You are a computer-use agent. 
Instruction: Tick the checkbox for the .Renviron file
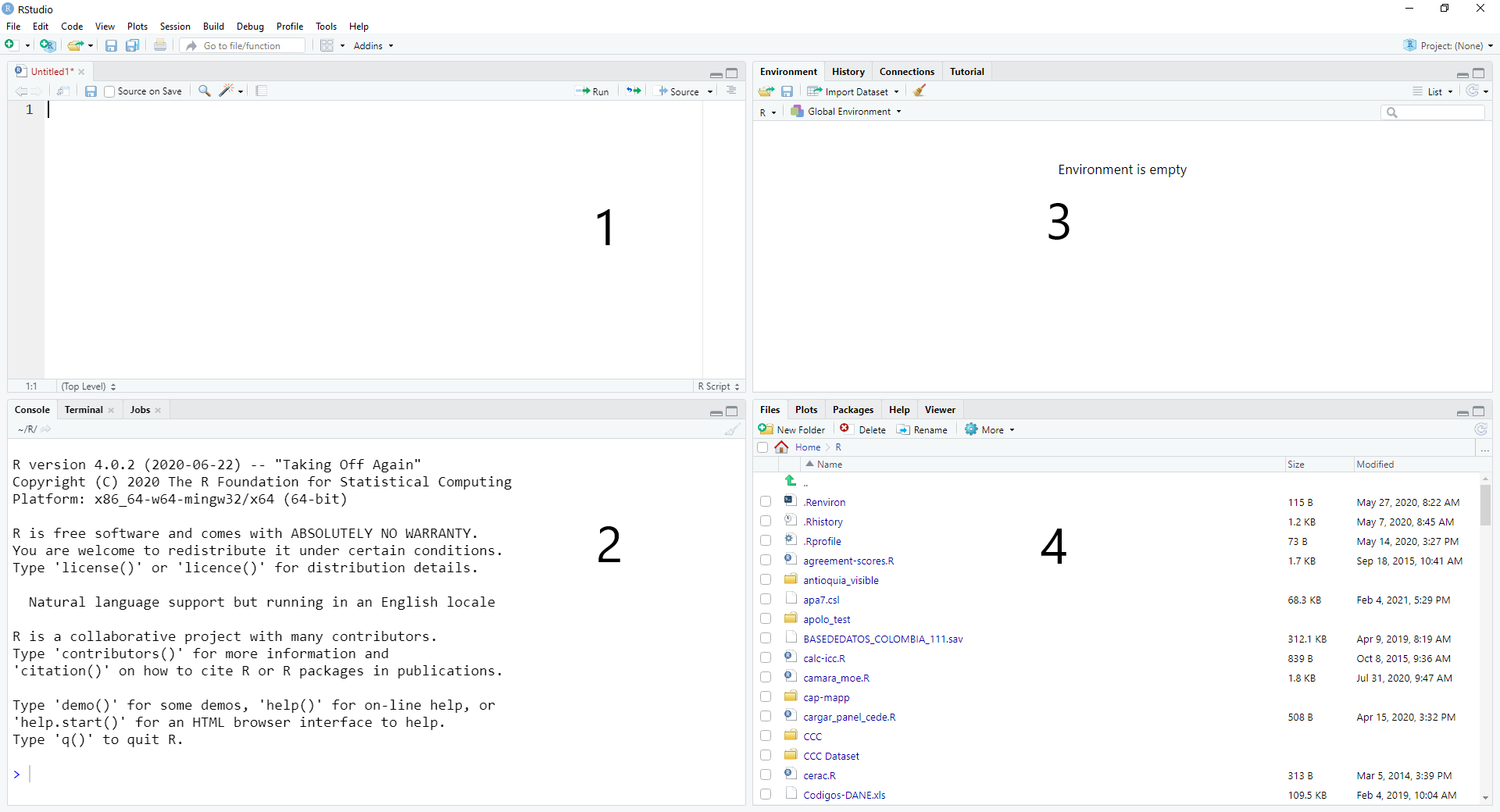click(766, 502)
